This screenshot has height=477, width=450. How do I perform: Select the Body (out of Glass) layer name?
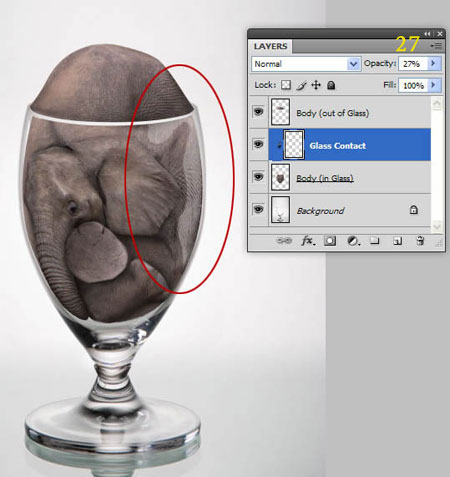[333, 113]
